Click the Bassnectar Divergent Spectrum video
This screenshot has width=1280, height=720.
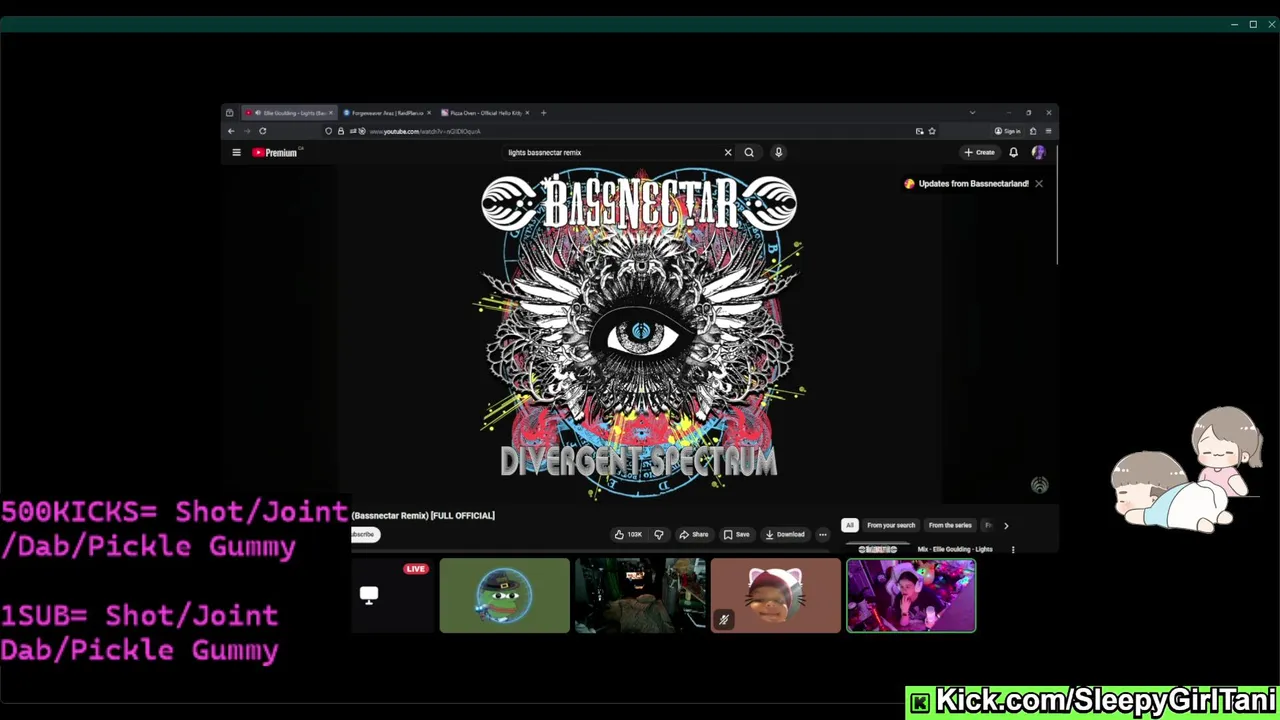[x=639, y=335]
